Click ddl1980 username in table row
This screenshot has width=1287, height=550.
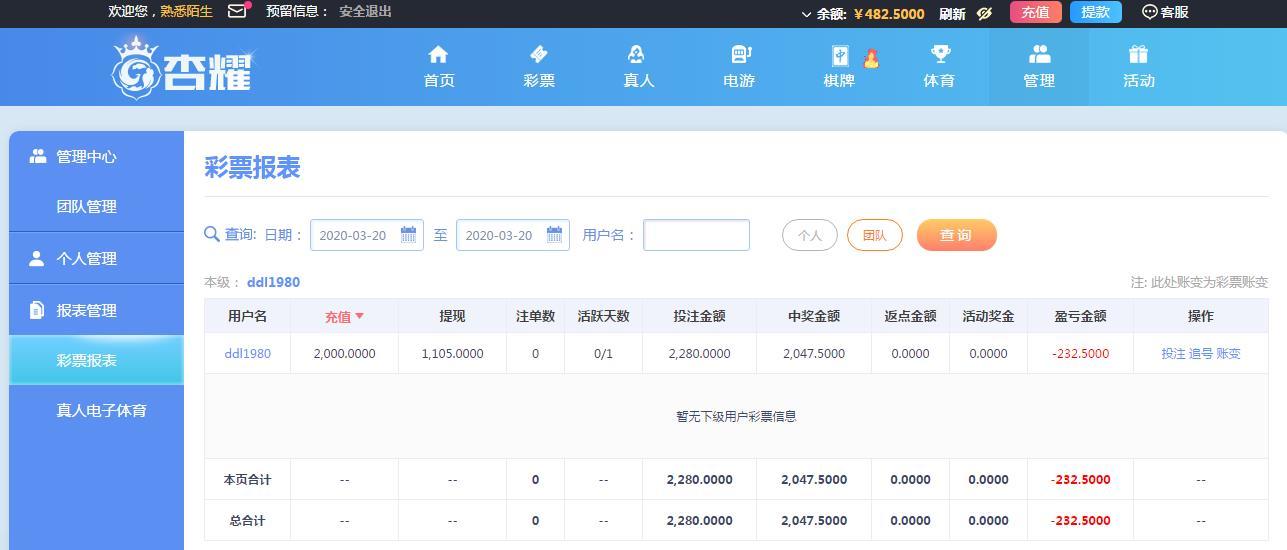pyautogui.click(x=247, y=353)
